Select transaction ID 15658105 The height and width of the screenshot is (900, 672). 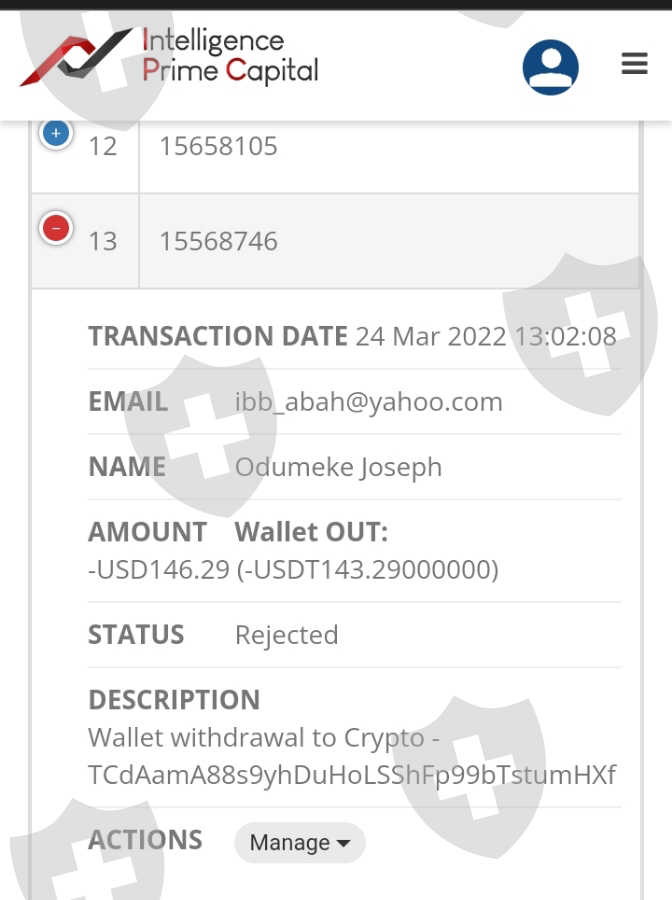[x=218, y=146]
